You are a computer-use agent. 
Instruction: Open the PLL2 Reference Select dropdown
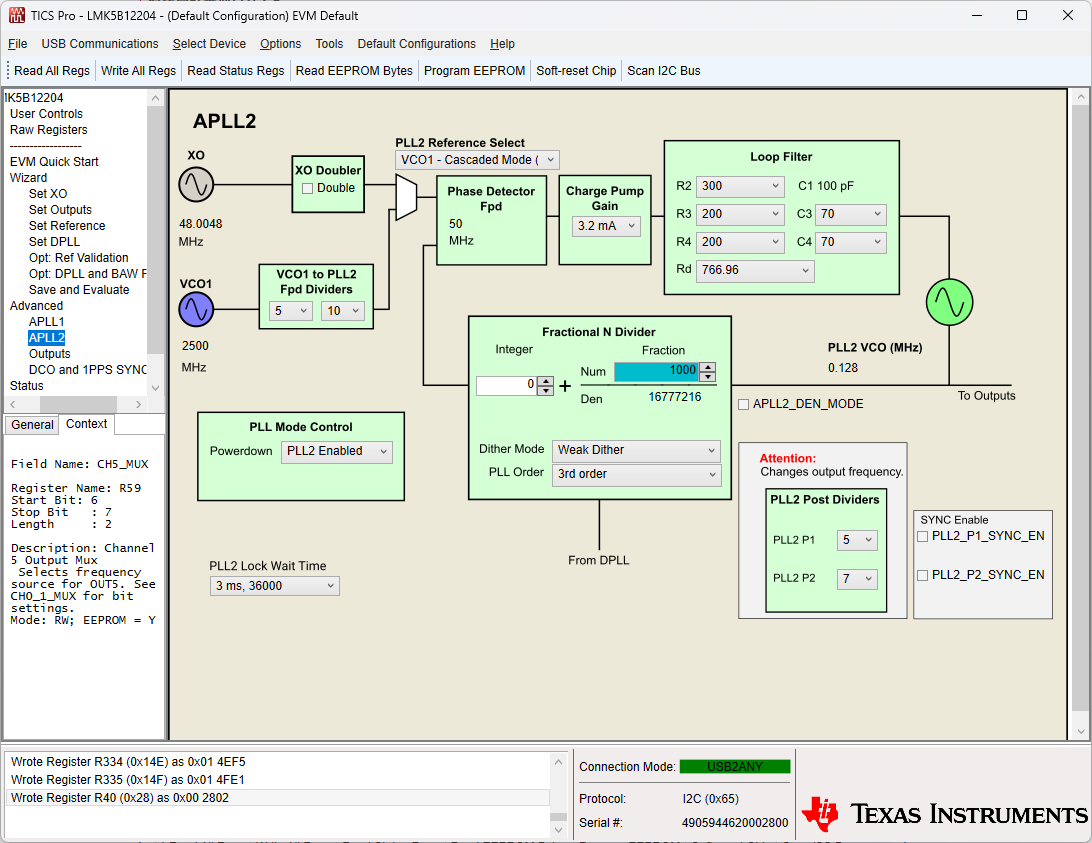pos(477,160)
